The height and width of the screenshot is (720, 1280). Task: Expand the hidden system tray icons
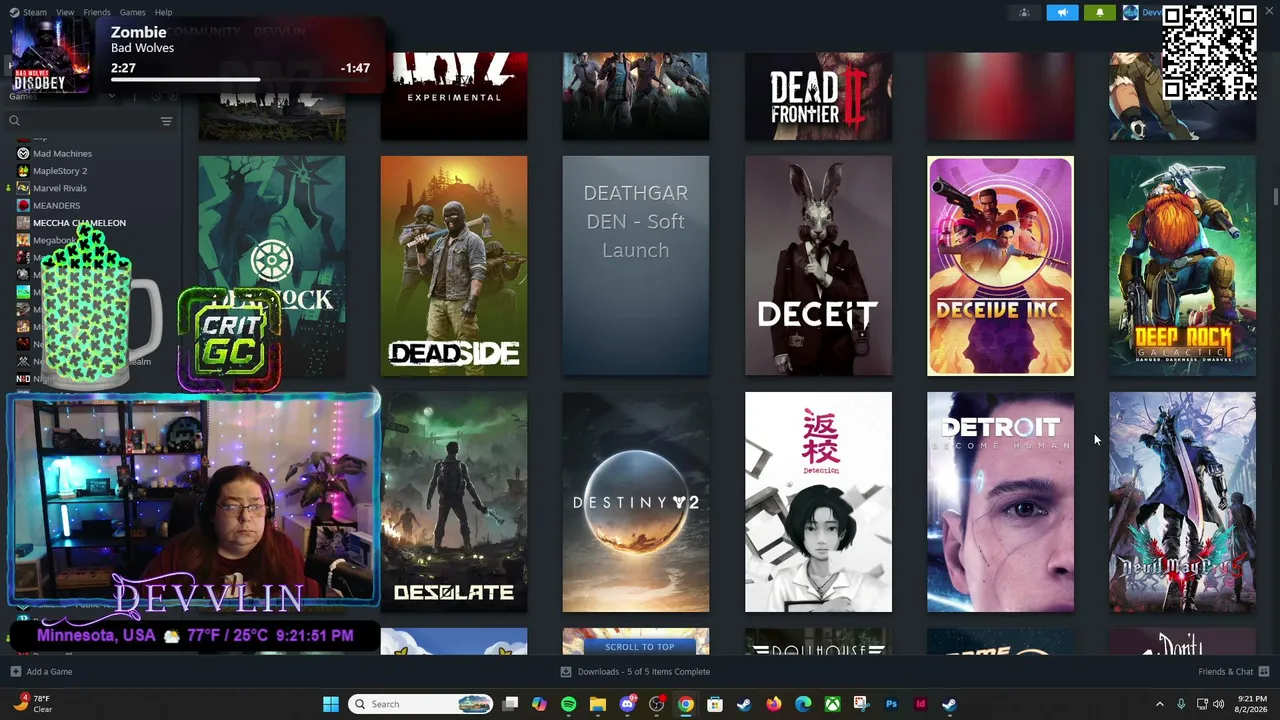(x=1160, y=704)
